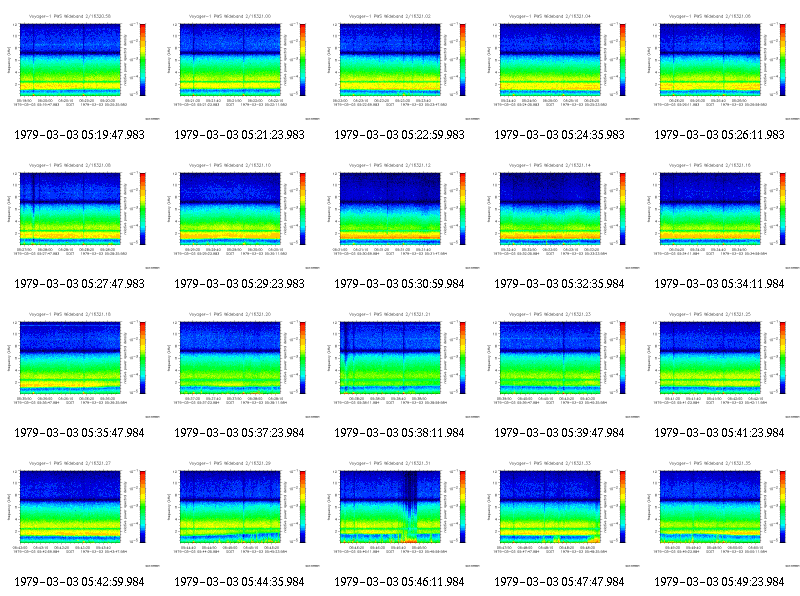Click the caption 1979-03-03 05:44:35.984
800x596 pixels.
[239, 582]
